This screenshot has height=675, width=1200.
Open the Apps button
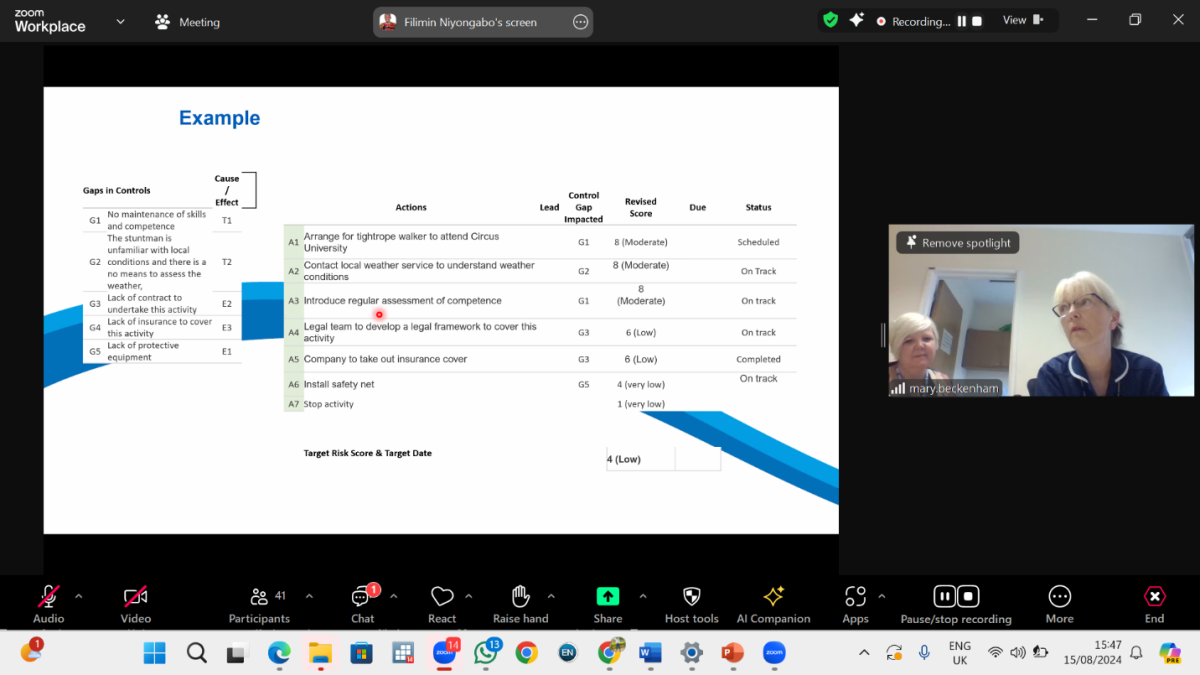tap(855, 604)
